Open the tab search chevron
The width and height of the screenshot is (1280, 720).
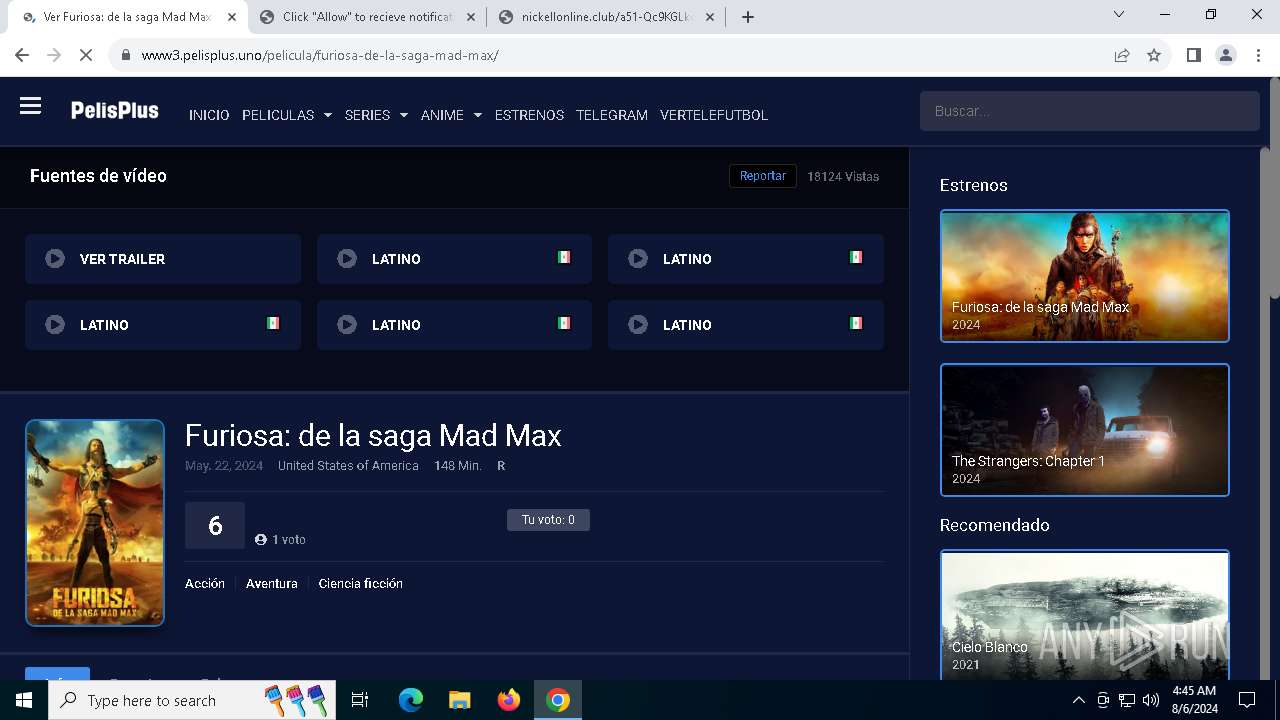1119,14
